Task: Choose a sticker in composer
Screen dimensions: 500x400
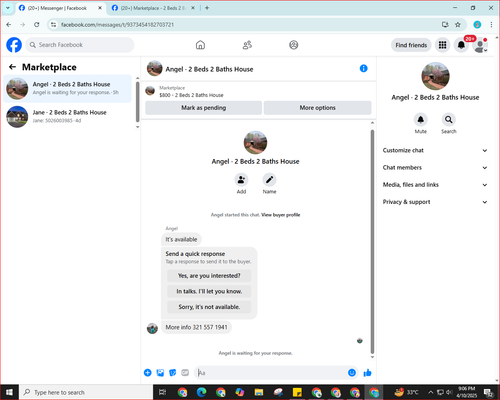Action: 173,373
